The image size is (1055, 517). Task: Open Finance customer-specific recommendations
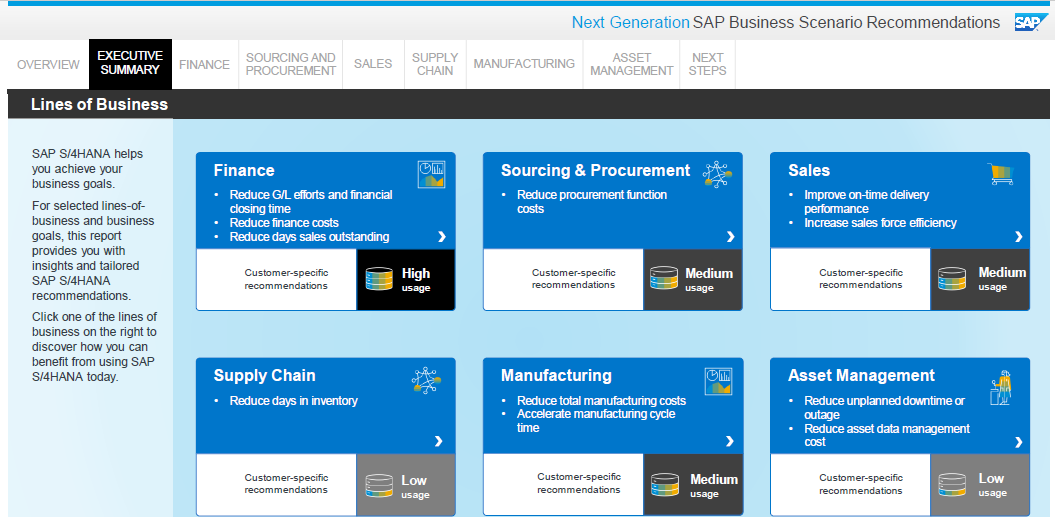pyautogui.click(x=286, y=279)
